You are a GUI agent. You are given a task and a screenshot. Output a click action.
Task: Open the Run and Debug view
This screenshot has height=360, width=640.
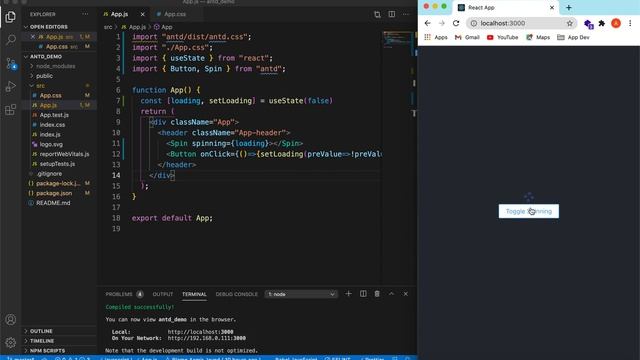click(x=11, y=86)
